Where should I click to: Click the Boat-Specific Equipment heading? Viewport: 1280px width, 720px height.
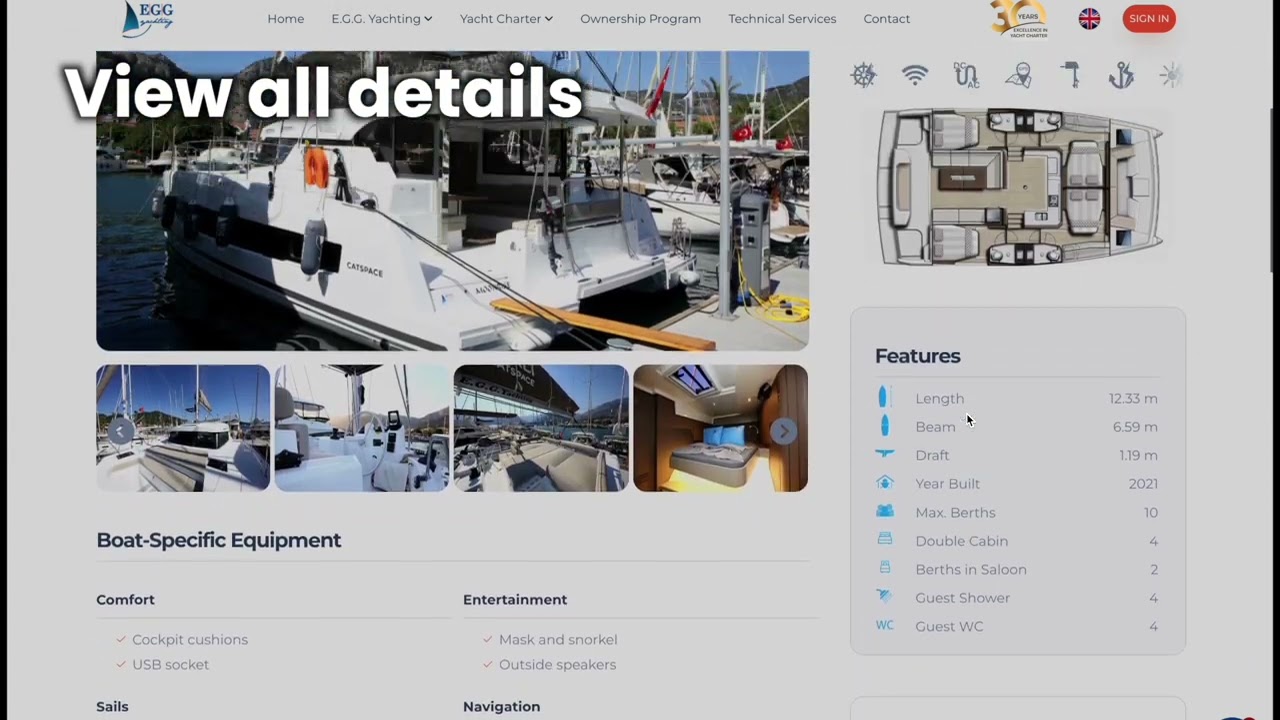218,540
